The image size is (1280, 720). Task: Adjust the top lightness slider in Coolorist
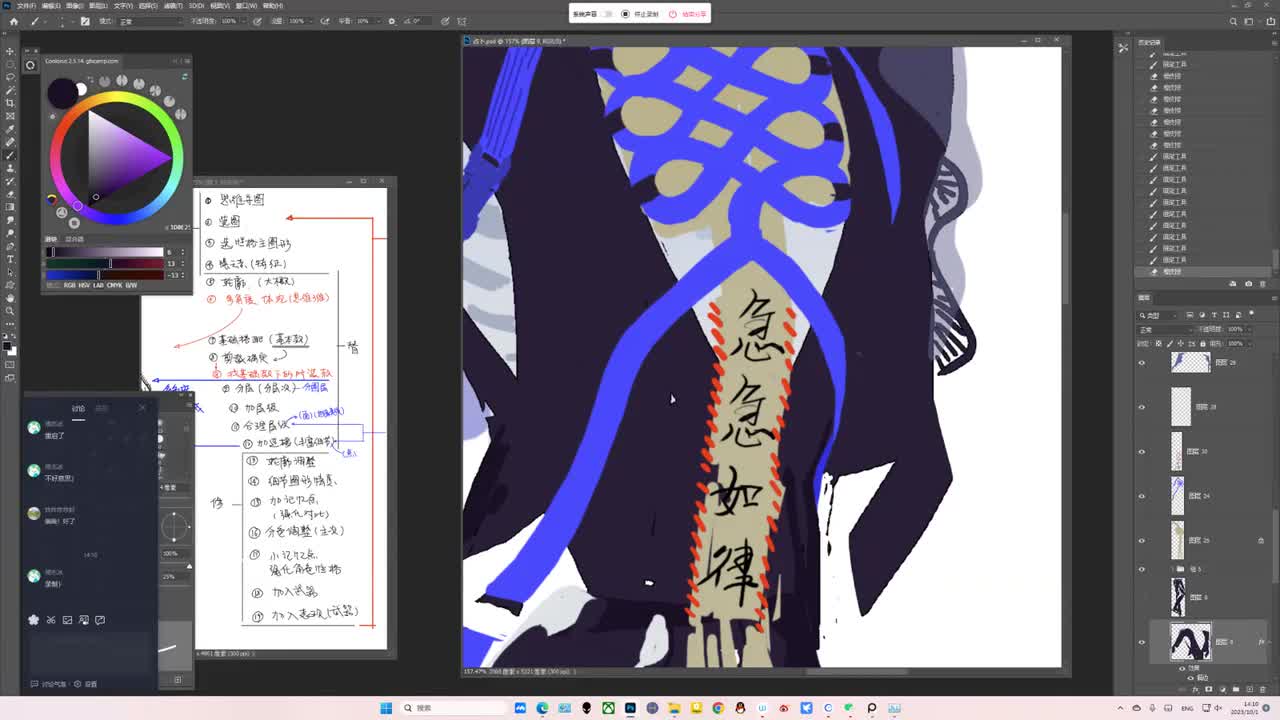[105, 252]
